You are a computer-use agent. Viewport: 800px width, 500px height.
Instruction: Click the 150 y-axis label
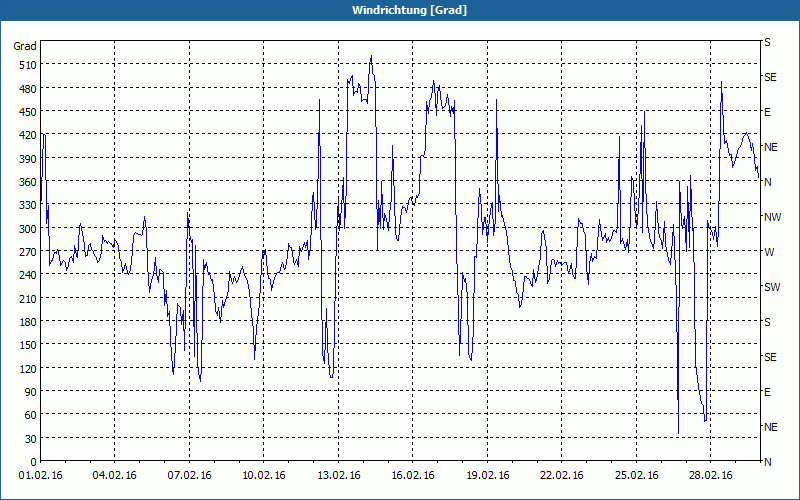pyautogui.click(x=27, y=345)
